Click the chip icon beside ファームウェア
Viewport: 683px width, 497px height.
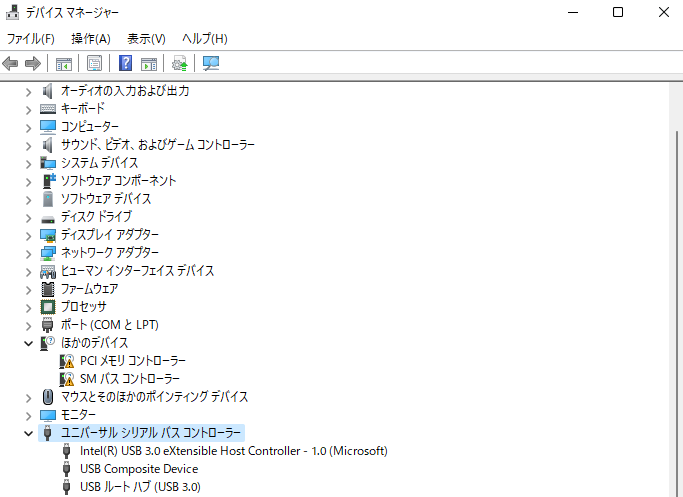click(x=47, y=289)
